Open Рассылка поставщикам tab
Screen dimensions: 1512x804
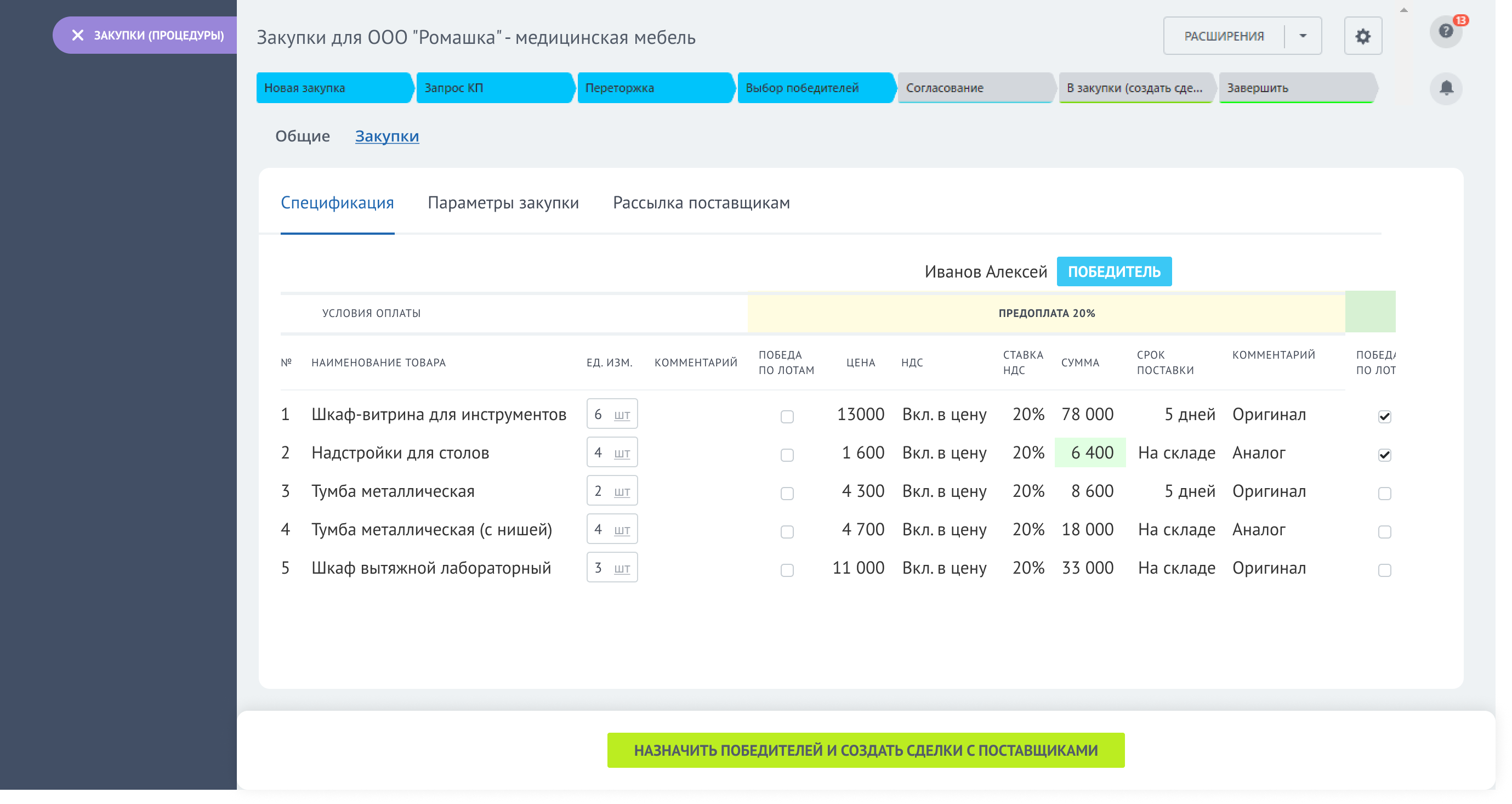tap(701, 203)
